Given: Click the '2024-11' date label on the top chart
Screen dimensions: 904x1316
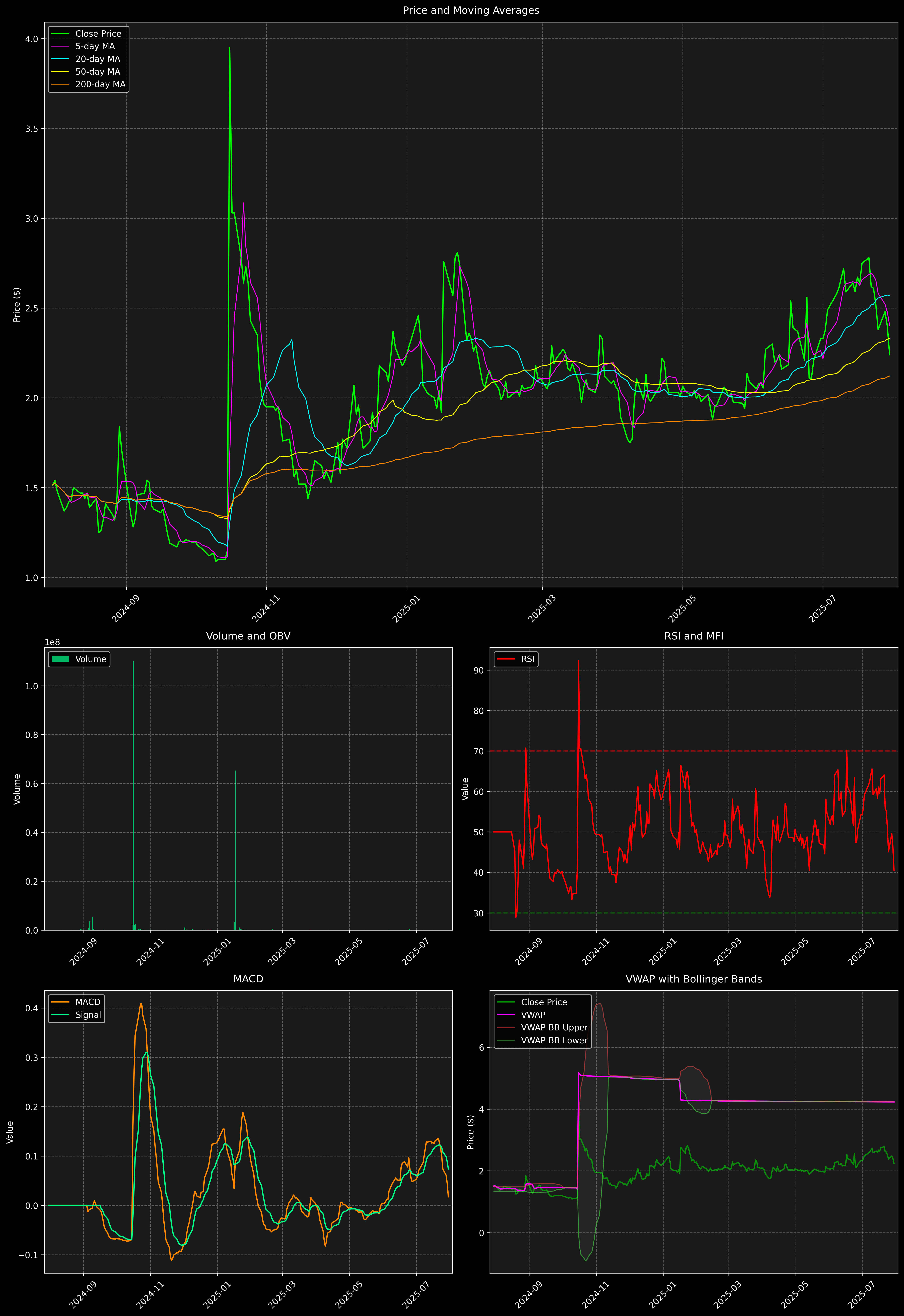Looking at the screenshot, I should click(266, 608).
